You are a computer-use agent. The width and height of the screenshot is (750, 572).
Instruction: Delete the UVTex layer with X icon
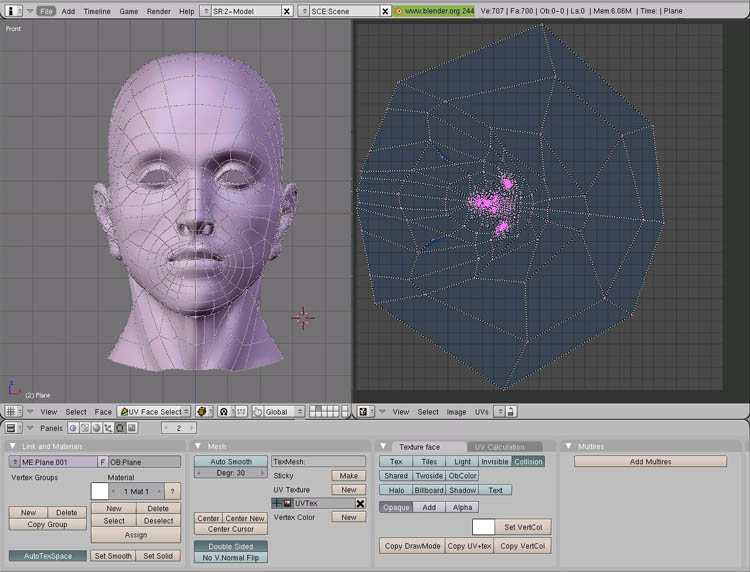[360, 504]
